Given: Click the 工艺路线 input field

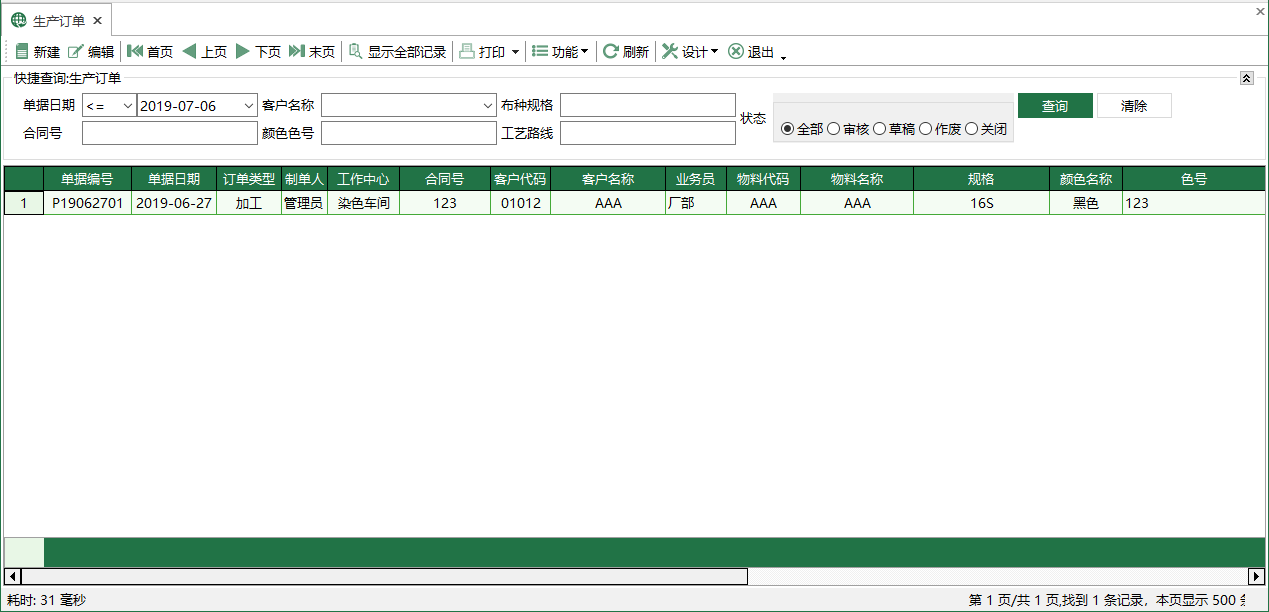Looking at the screenshot, I should pos(648,133).
